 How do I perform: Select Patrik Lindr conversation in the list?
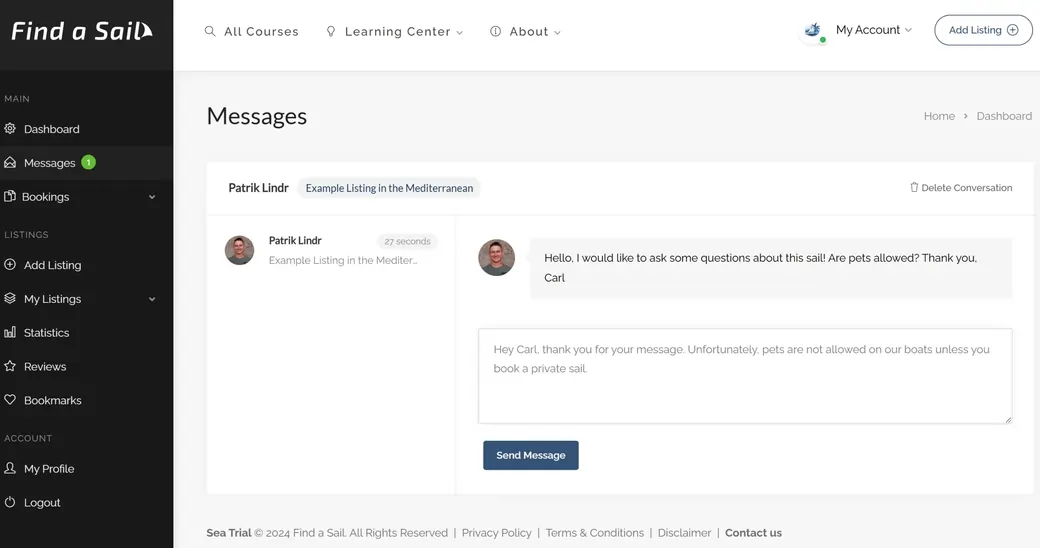point(330,250)
